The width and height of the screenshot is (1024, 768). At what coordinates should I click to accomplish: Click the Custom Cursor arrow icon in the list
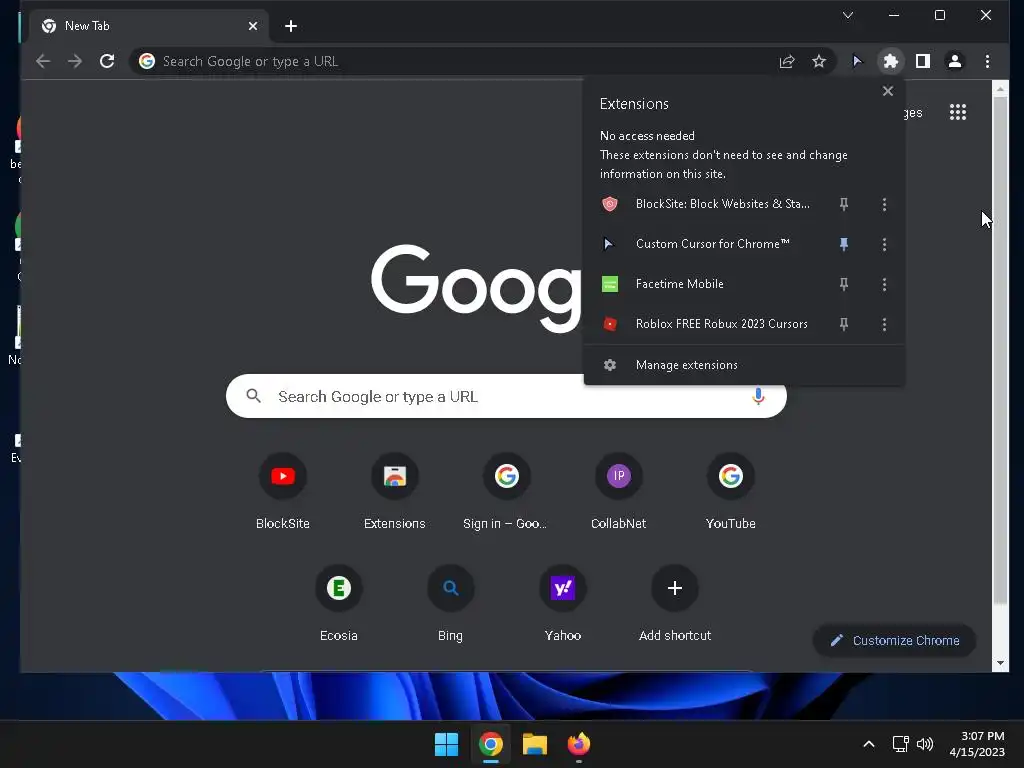[609, 244]
